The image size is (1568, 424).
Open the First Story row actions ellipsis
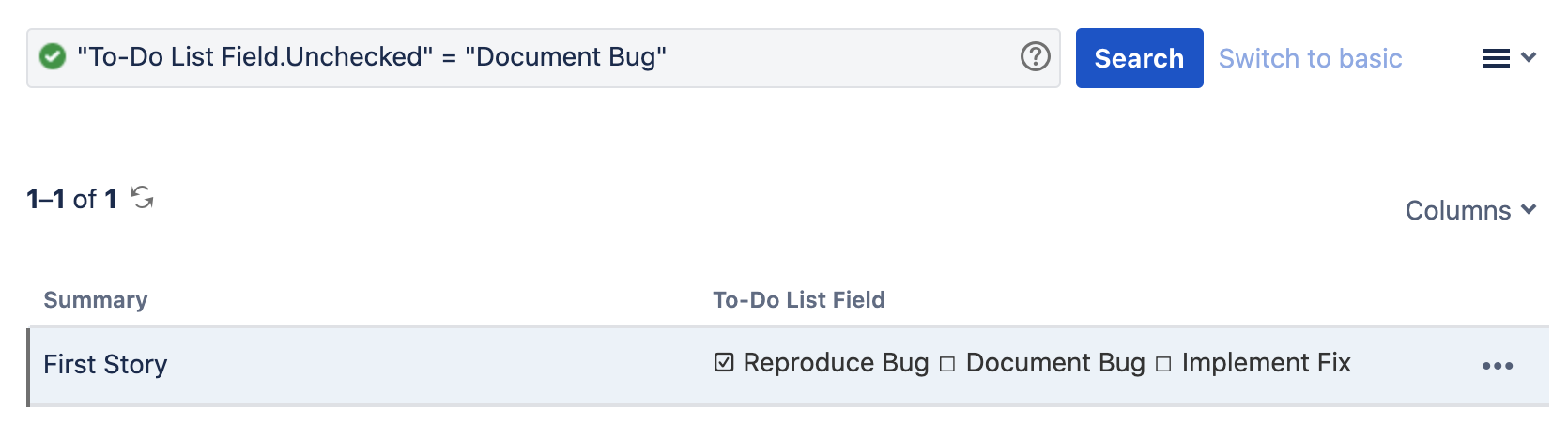click(1497, 366)
